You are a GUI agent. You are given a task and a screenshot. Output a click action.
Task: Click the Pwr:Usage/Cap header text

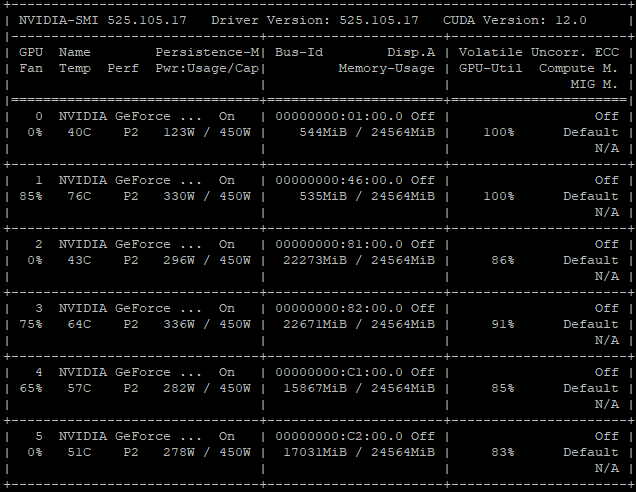pyautogui.click(x=207, y=69)
